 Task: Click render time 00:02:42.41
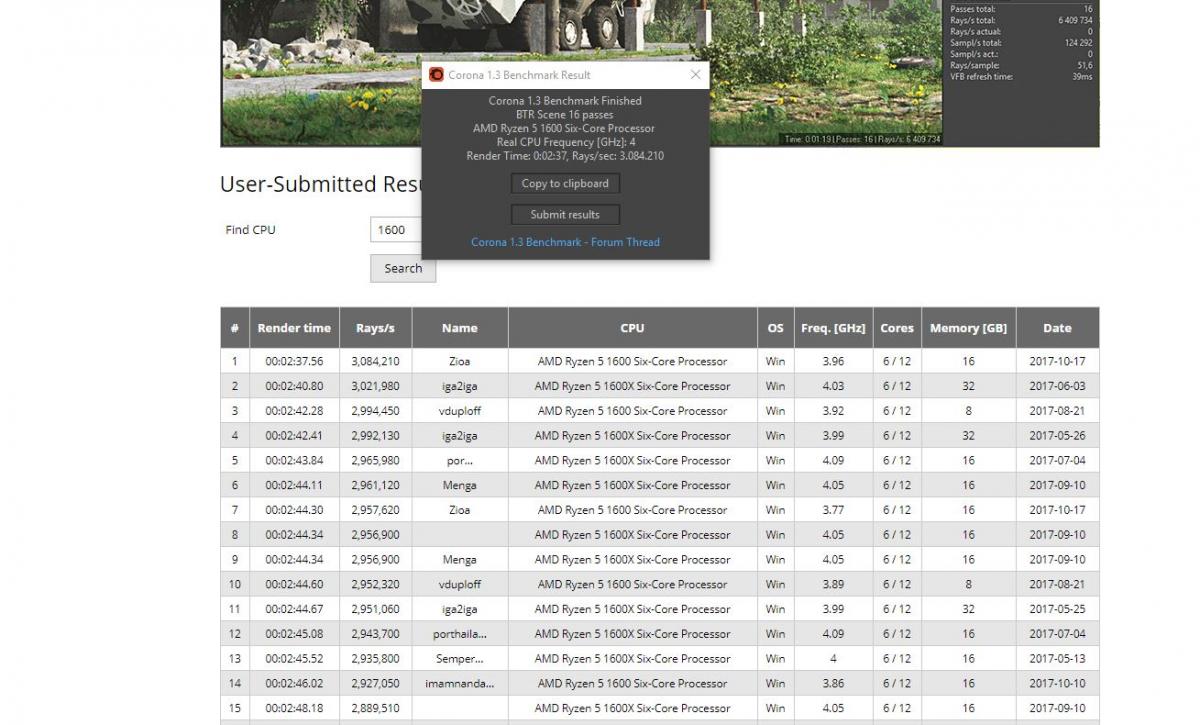[294, 436]
